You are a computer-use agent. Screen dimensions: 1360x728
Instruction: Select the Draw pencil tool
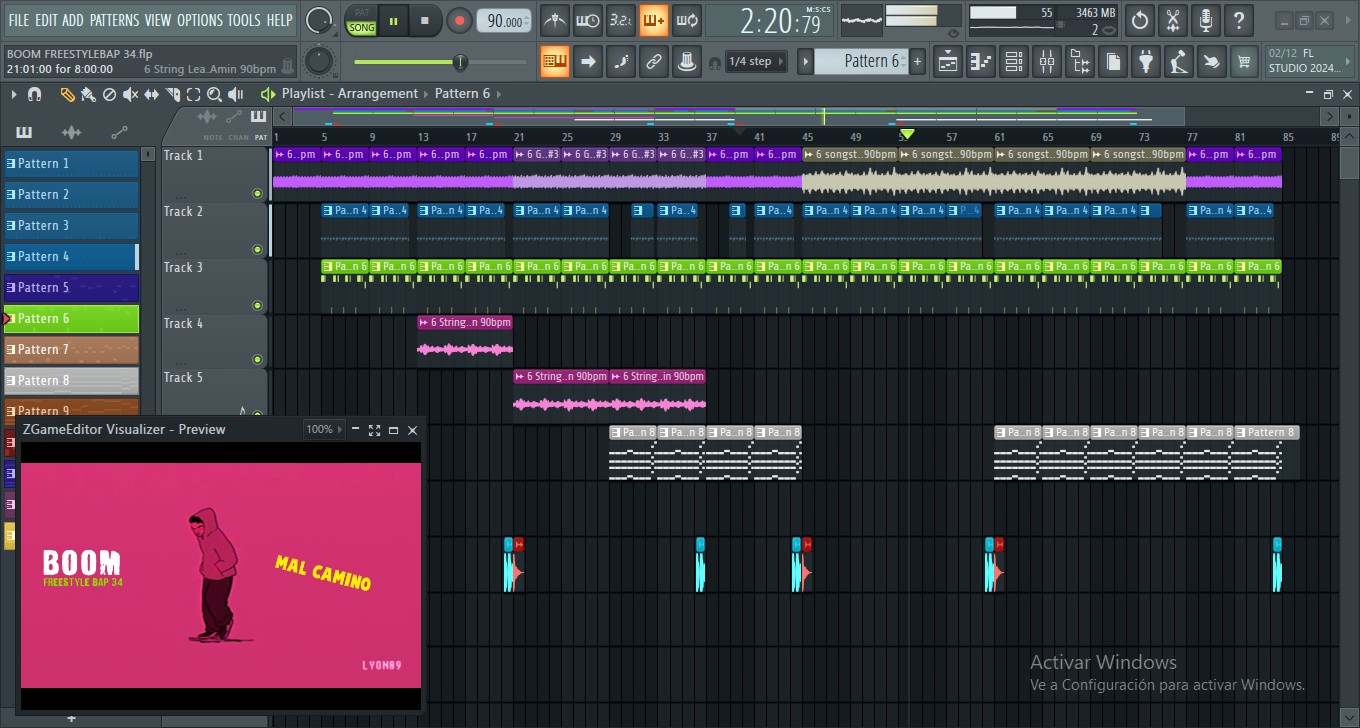coord(67,94)
